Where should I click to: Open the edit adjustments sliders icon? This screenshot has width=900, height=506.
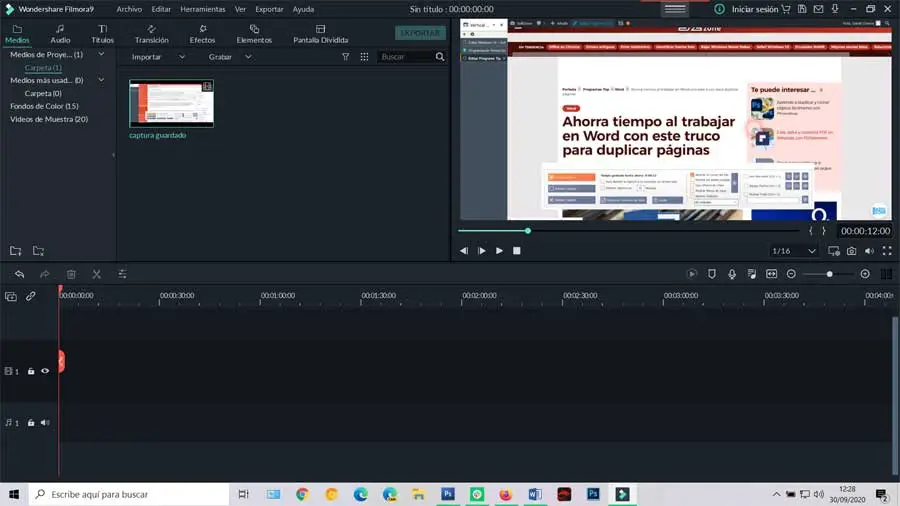pyautogui.click(x=122, y=274)
